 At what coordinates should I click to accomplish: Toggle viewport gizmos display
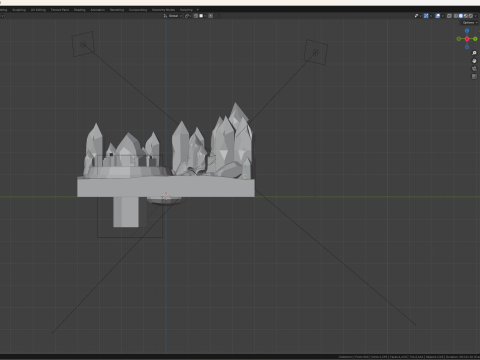point(426,16)
